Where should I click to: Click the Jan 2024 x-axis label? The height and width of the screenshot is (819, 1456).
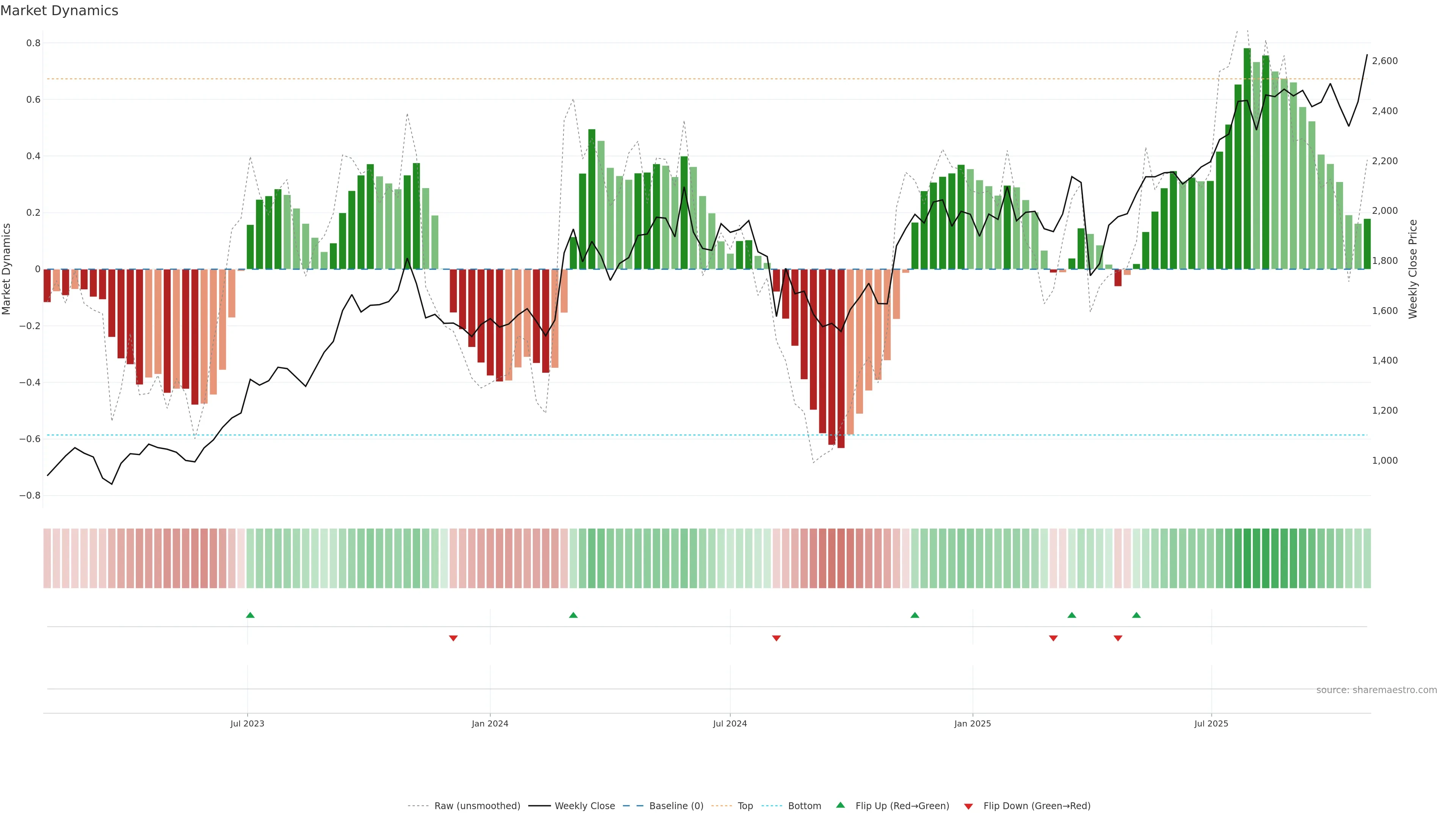(x=490, y=723)
